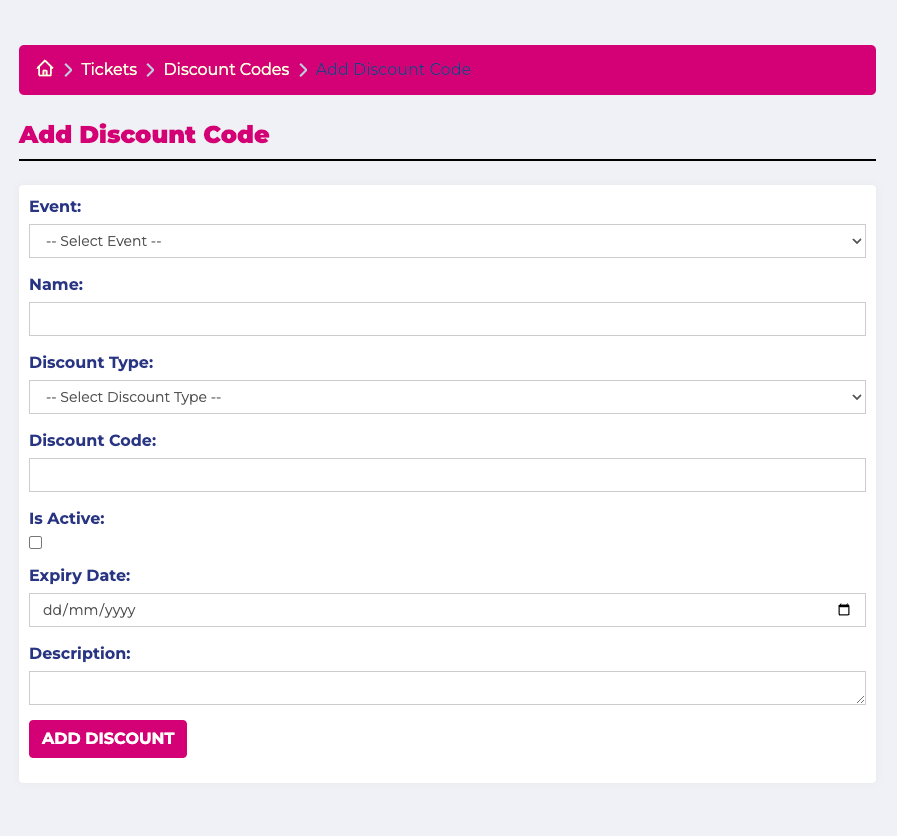The height and width of the screenshot is (836, 897).
Task: Click the Add Discount Code page heading
Action: tap(143, 134)
